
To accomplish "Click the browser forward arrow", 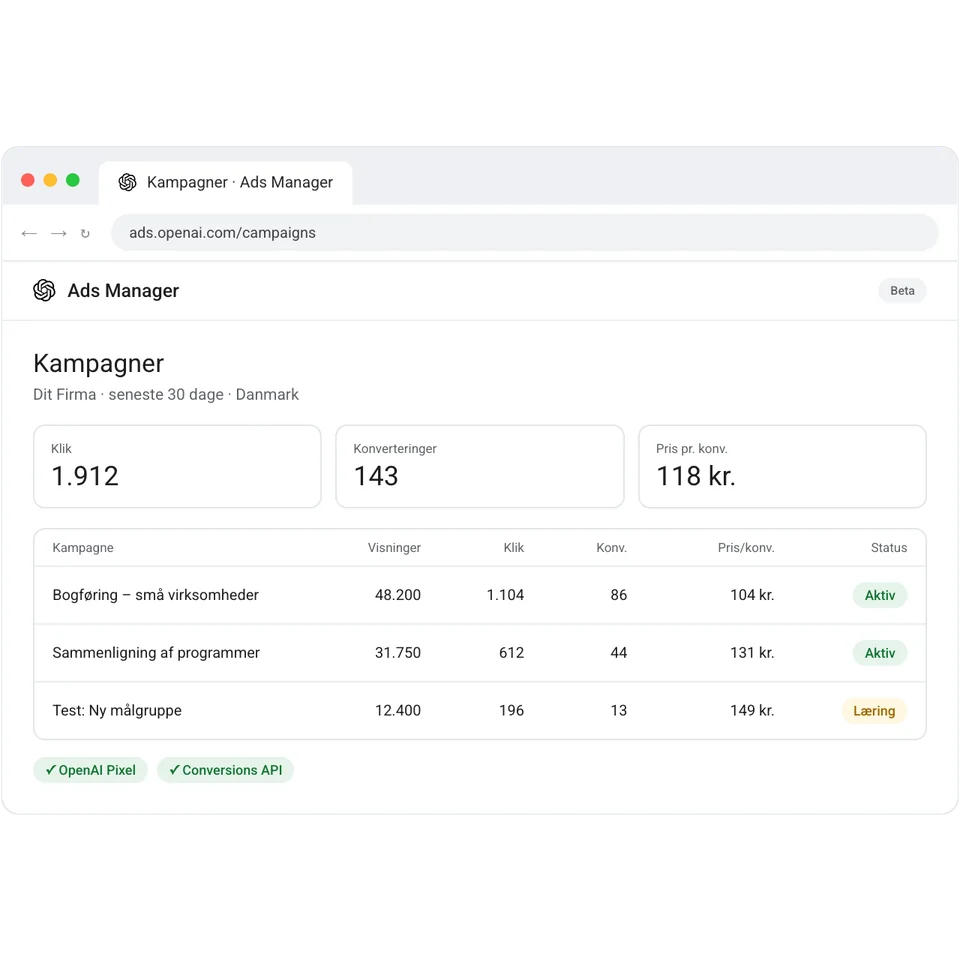I will click(58, 233).
